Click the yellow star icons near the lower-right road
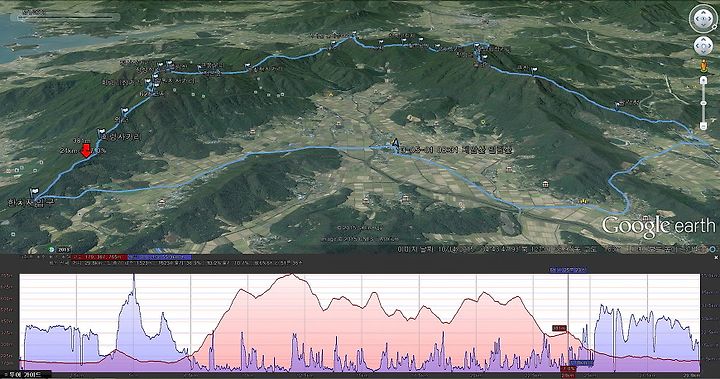The width and height of the screenshot is (720, 379). 584,201
